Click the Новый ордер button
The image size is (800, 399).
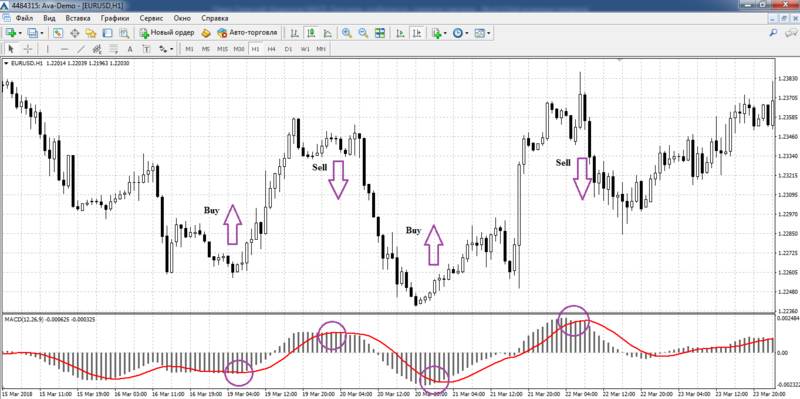[x=167, y=33]
